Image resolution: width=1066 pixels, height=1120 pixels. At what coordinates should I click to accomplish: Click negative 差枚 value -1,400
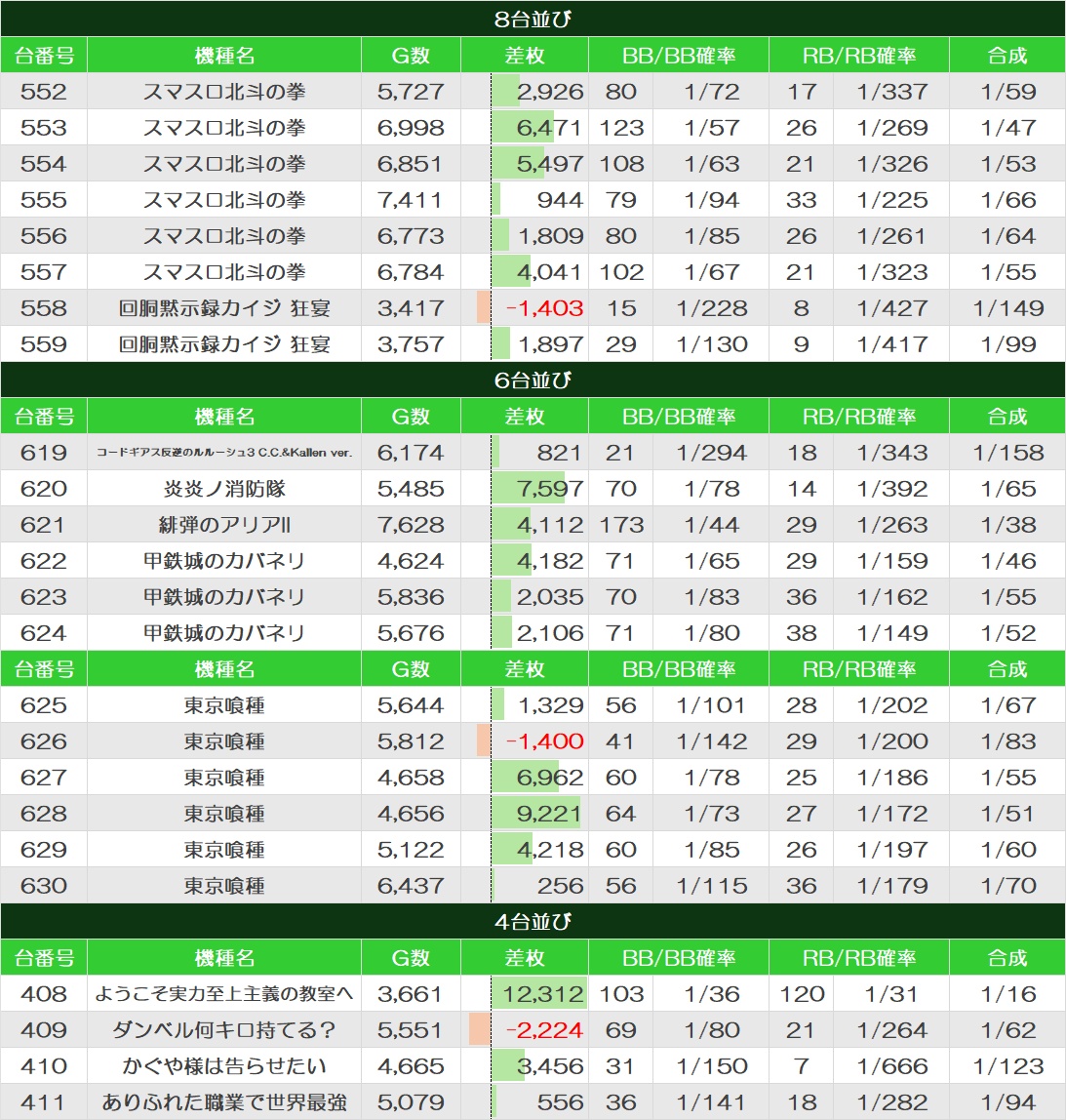point(544,740)
